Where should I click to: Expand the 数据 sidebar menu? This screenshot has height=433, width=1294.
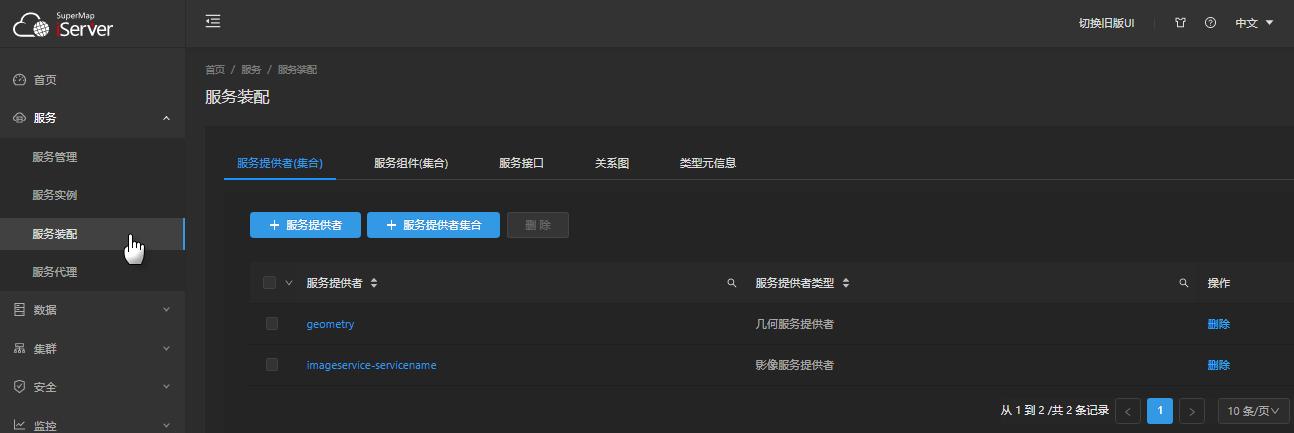(92, 310)
